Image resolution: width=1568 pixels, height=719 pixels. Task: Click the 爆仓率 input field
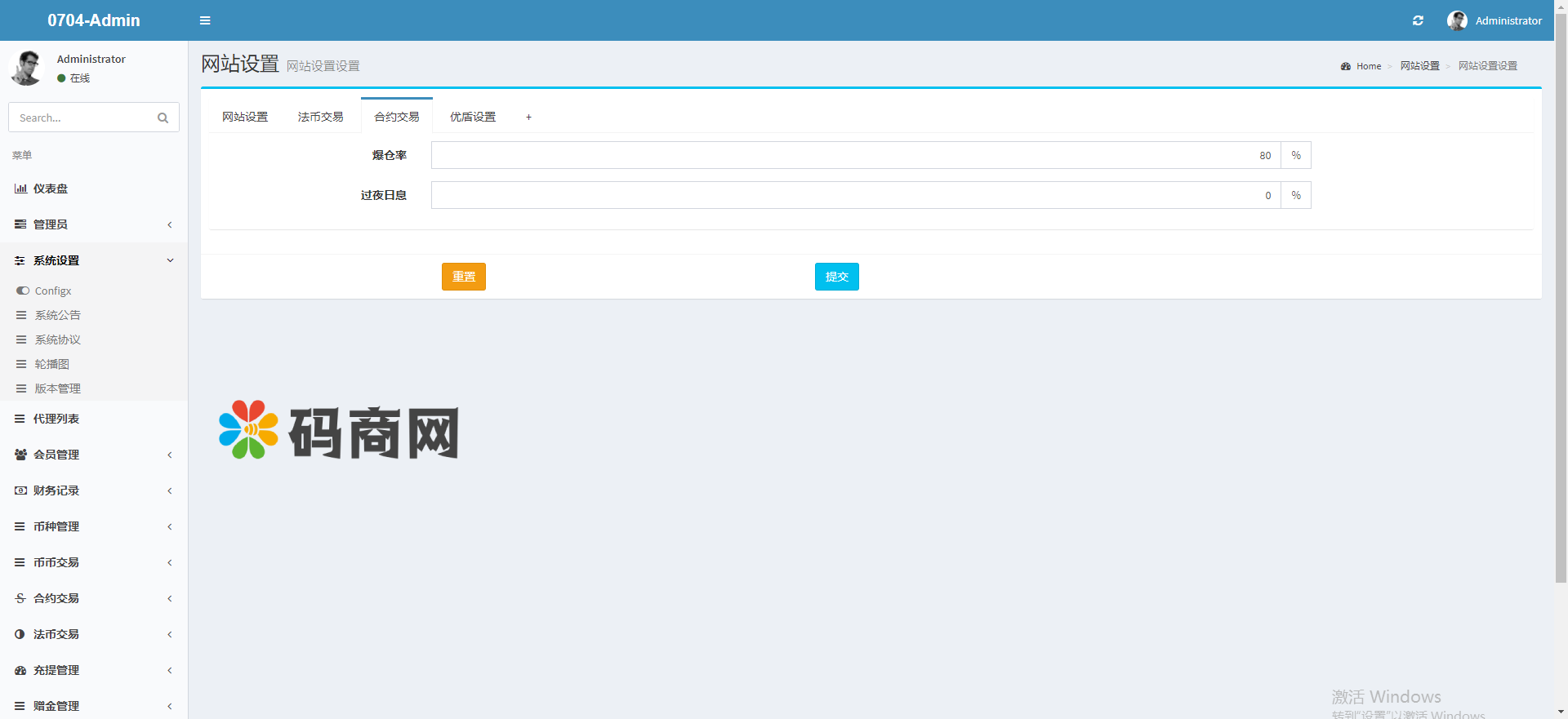(855, 155)
